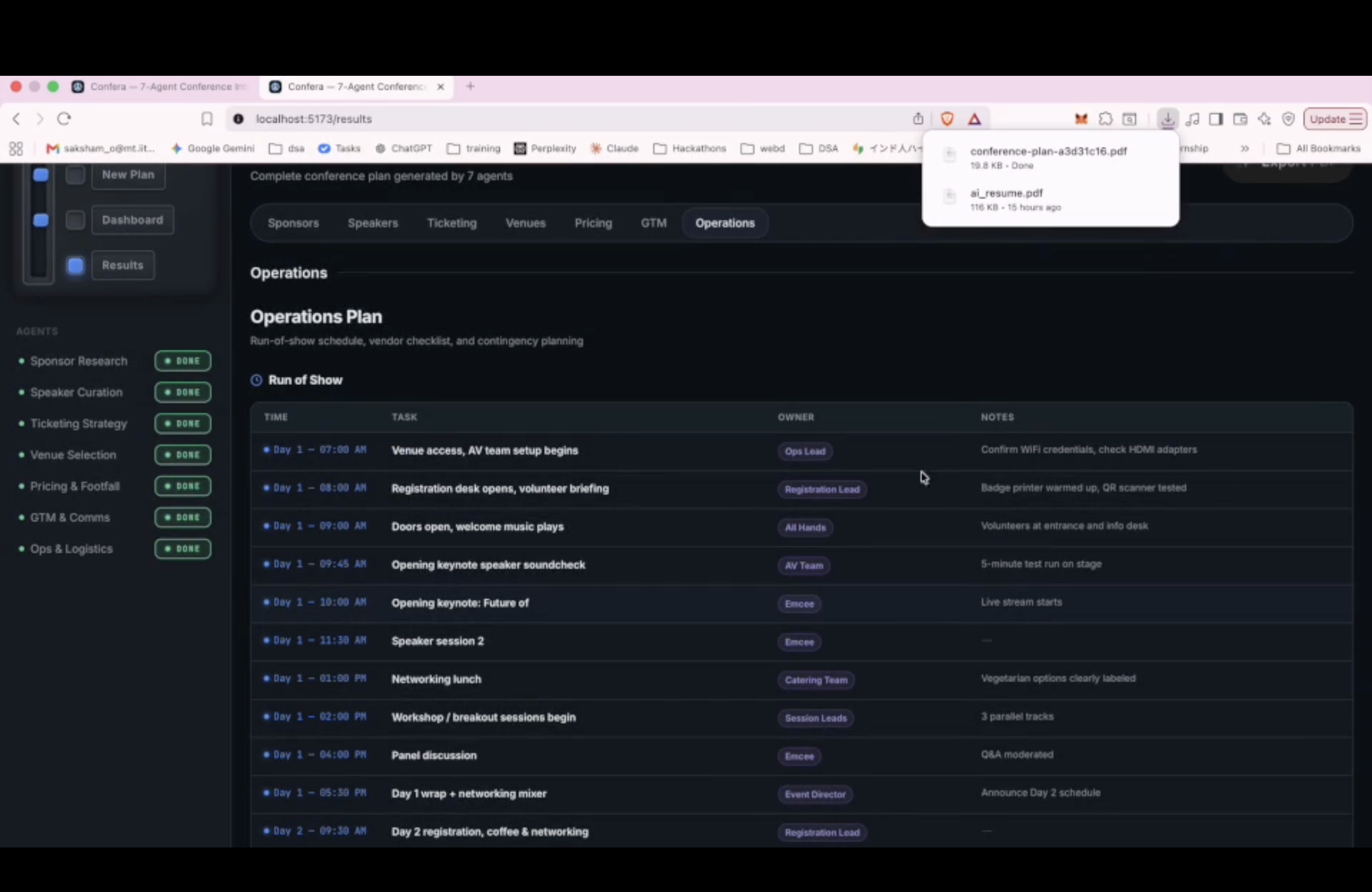Toggle the checkbox next to Dashboard
1372x892 pixels.
75,219
